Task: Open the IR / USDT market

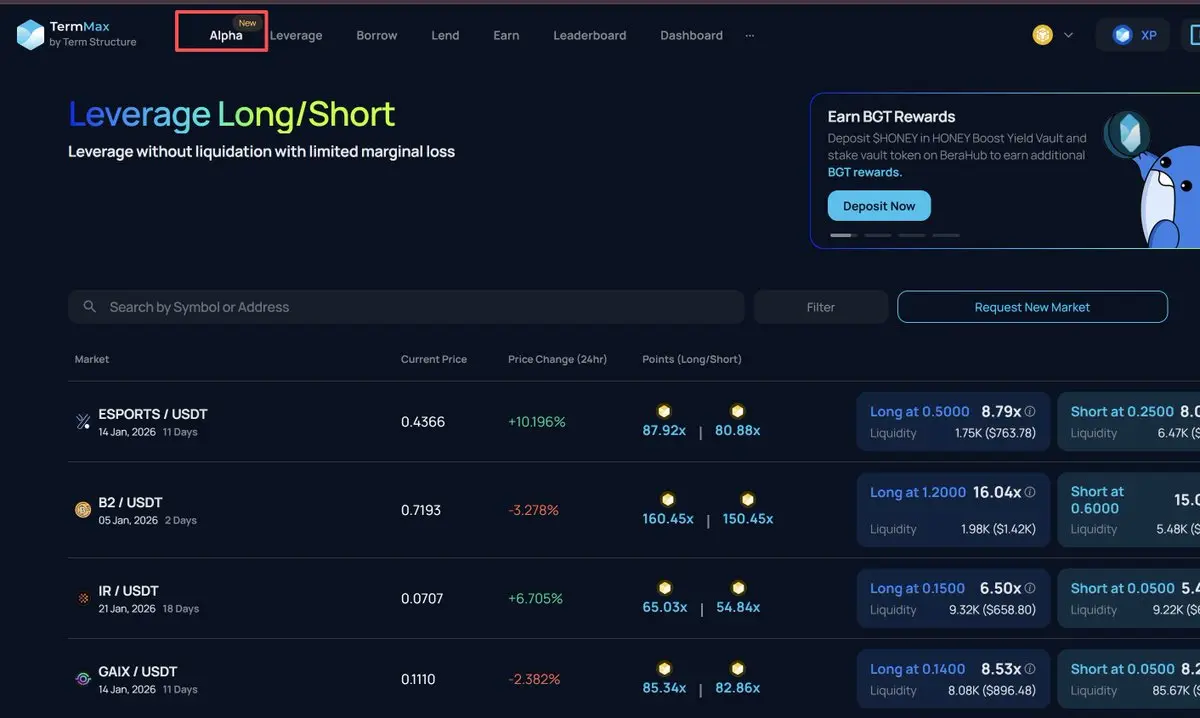Action: [x=128, y=591]
